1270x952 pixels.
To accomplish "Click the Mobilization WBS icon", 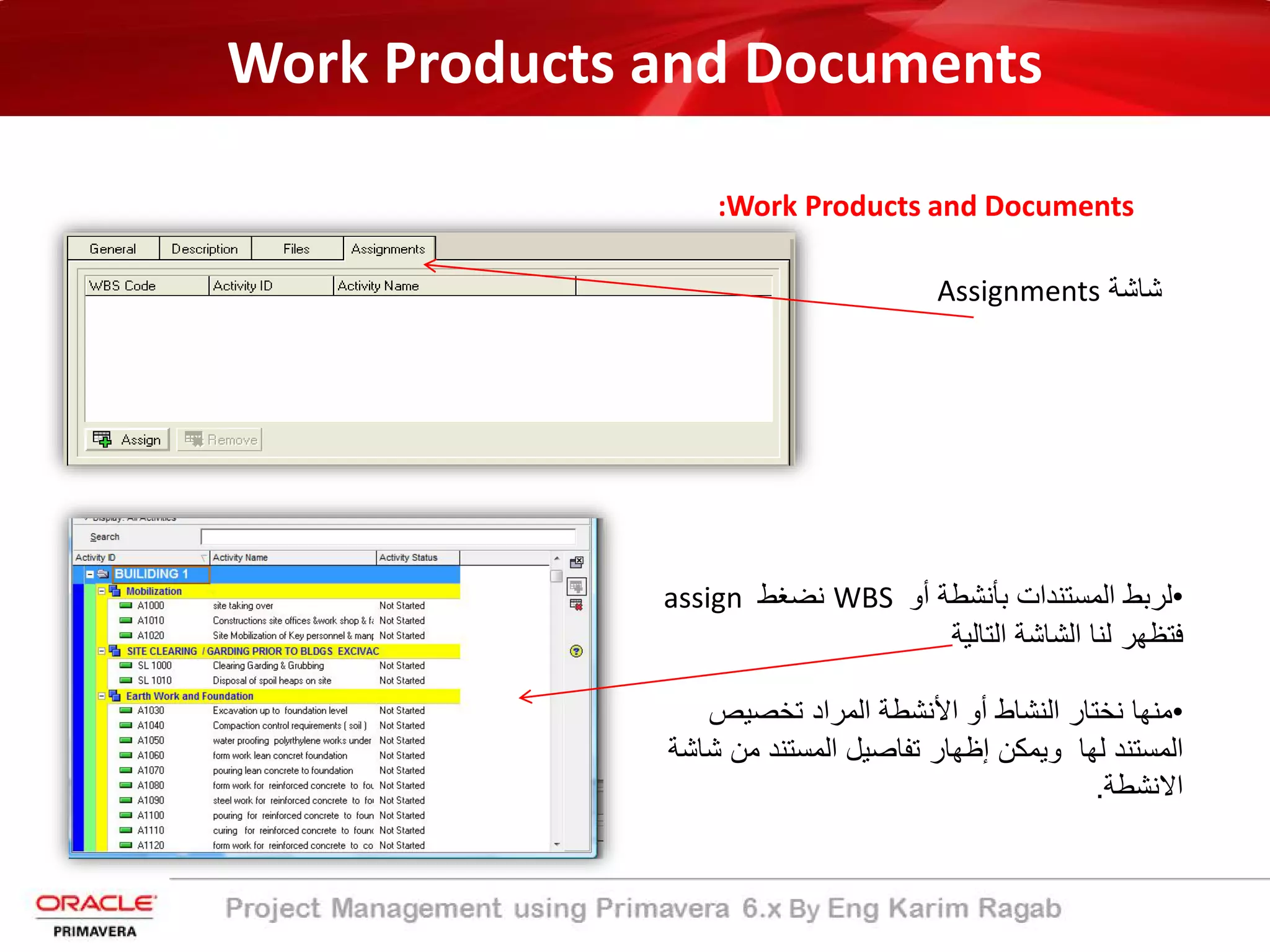I will [x=115, y=591].
